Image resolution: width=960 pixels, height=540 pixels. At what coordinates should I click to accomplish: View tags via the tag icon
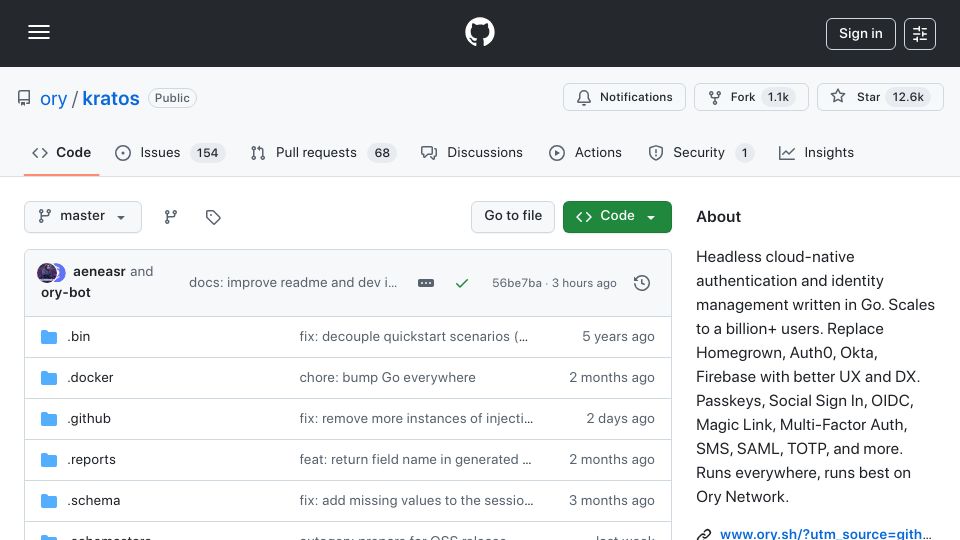coord(213,217)
